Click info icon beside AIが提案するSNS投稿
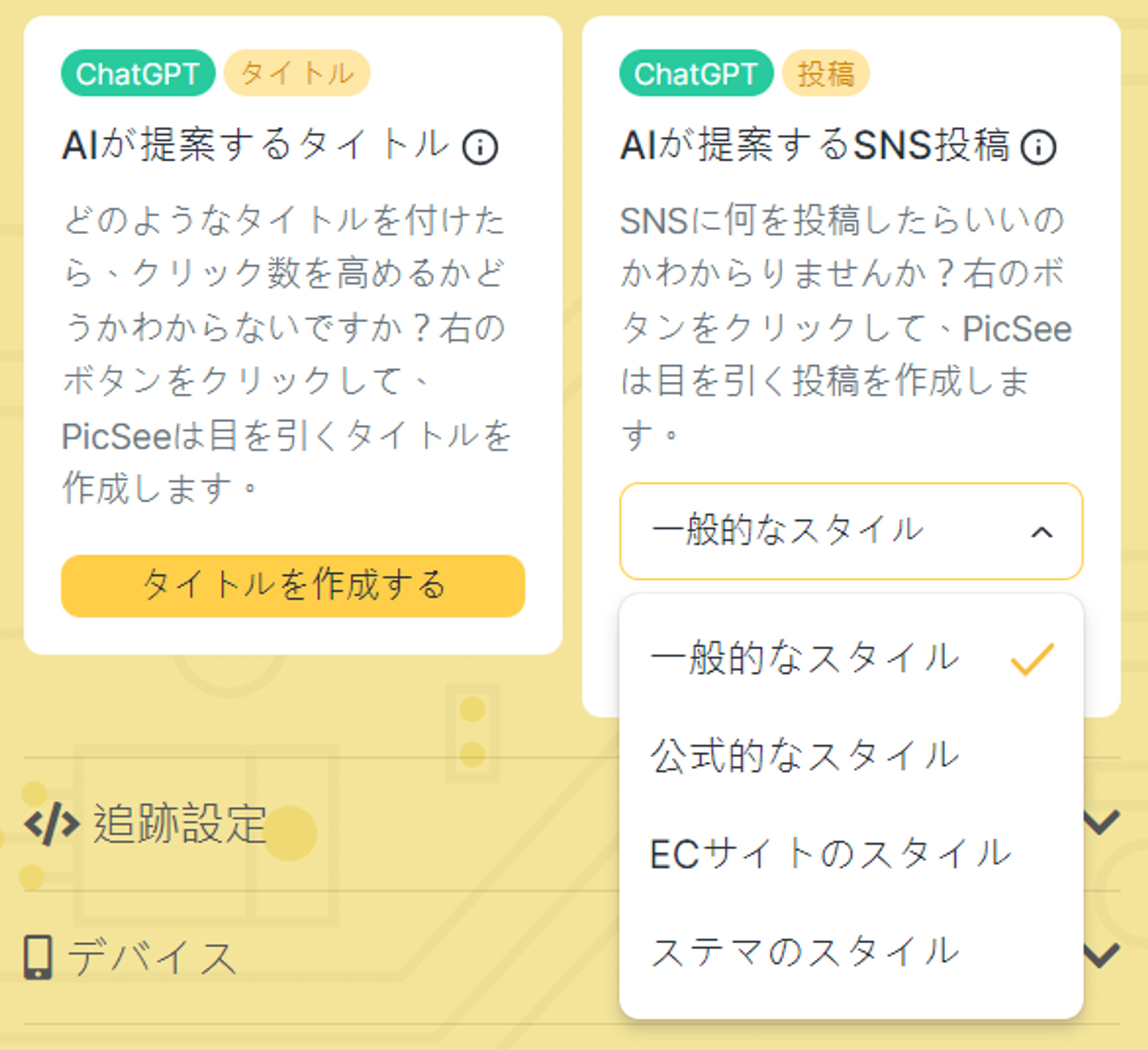 (1038, 148)
